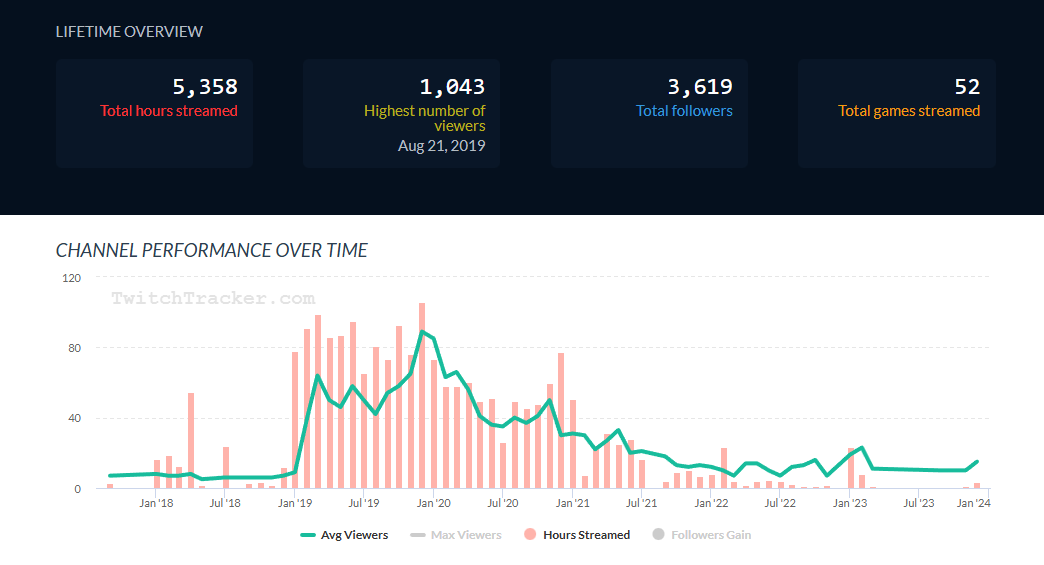The image size is (1044, 565).
Task: Toggle the Avg Viewers legend series
Action: [344, 535]
